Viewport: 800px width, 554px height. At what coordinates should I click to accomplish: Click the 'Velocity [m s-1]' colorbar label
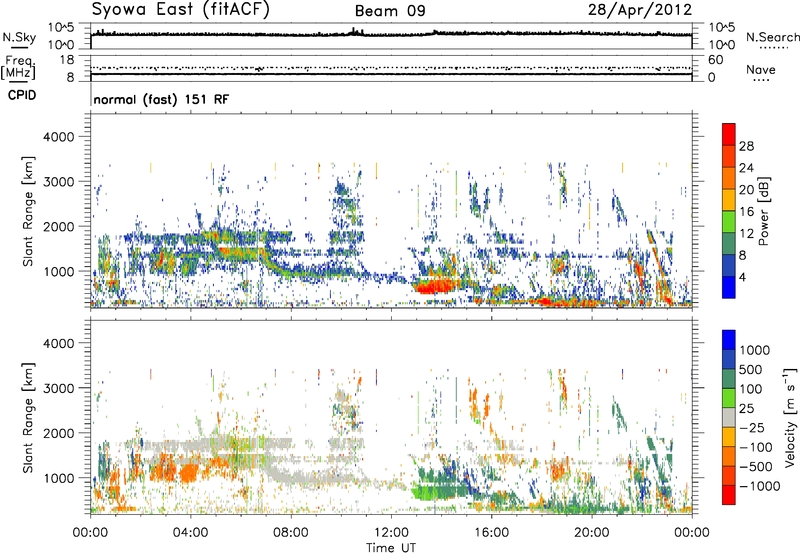(x=790, y=417)
